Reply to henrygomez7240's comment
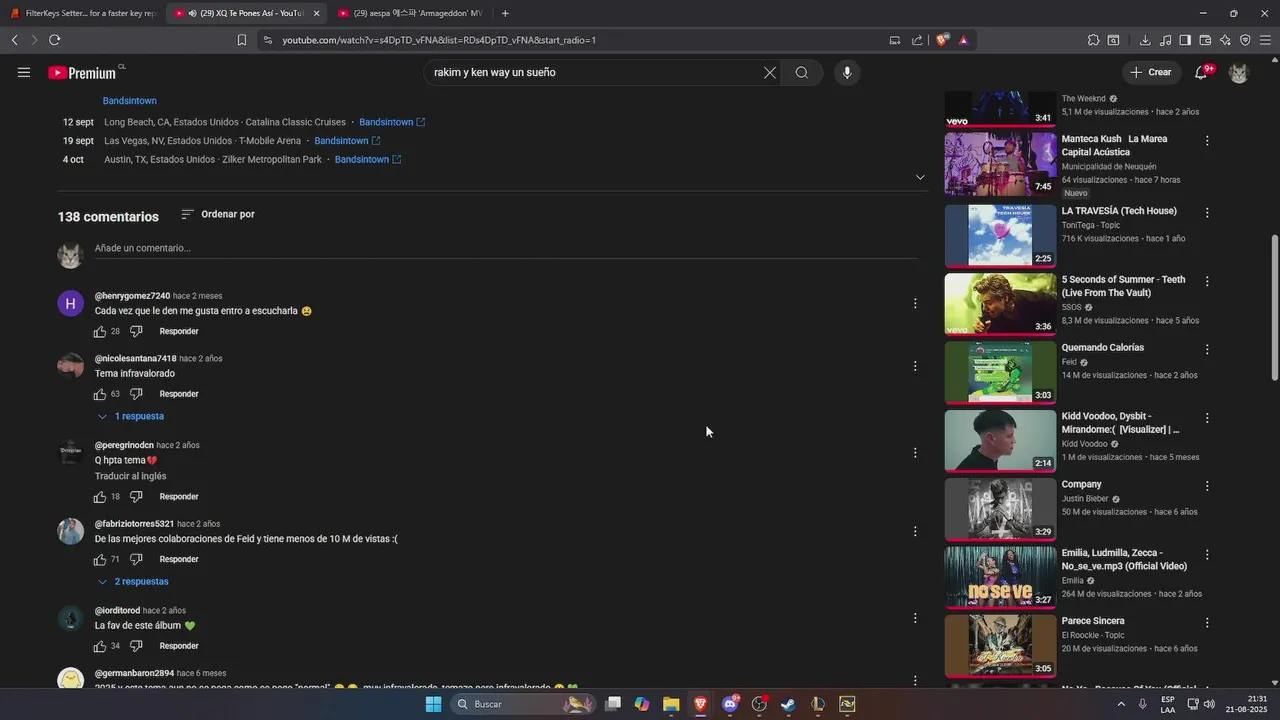 pos(179,331)
